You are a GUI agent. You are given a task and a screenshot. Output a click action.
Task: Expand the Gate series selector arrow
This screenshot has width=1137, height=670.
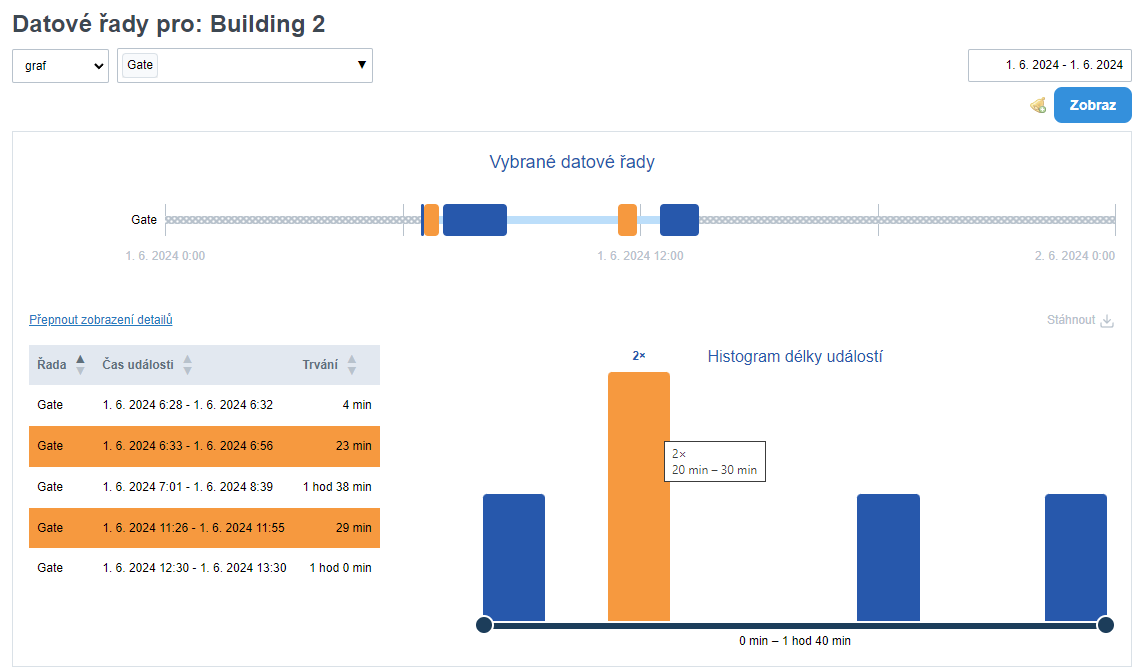(x=361, y=65)
